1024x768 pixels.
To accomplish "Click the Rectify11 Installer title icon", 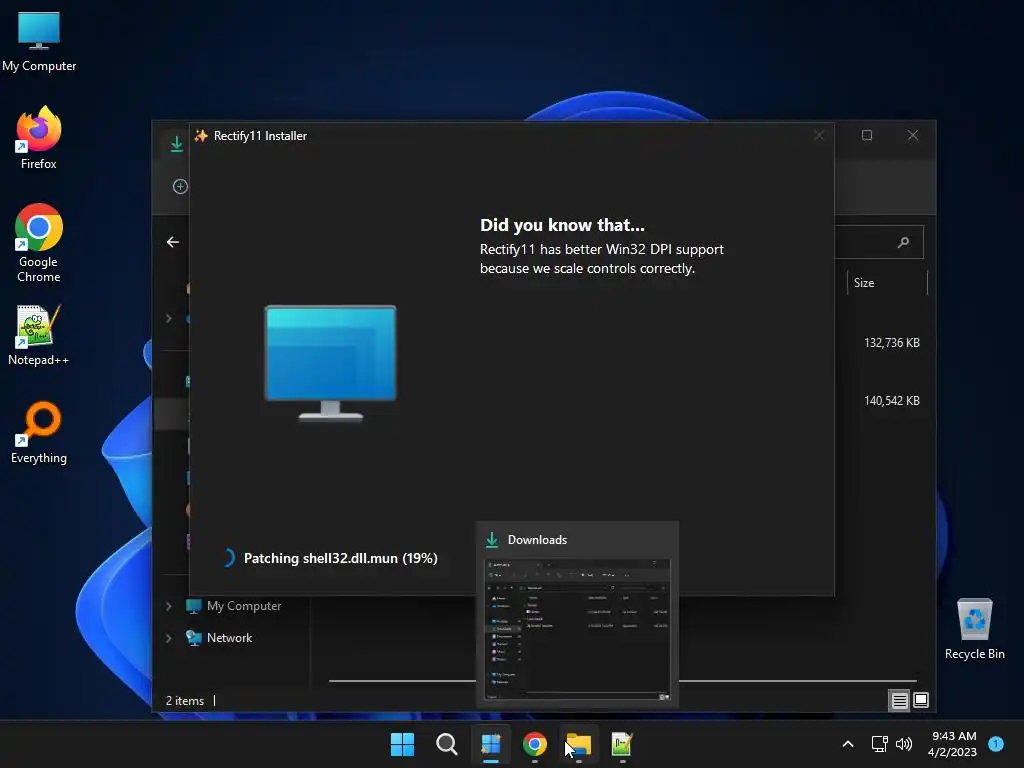I will pyautogui.click(x=201, y=136).
